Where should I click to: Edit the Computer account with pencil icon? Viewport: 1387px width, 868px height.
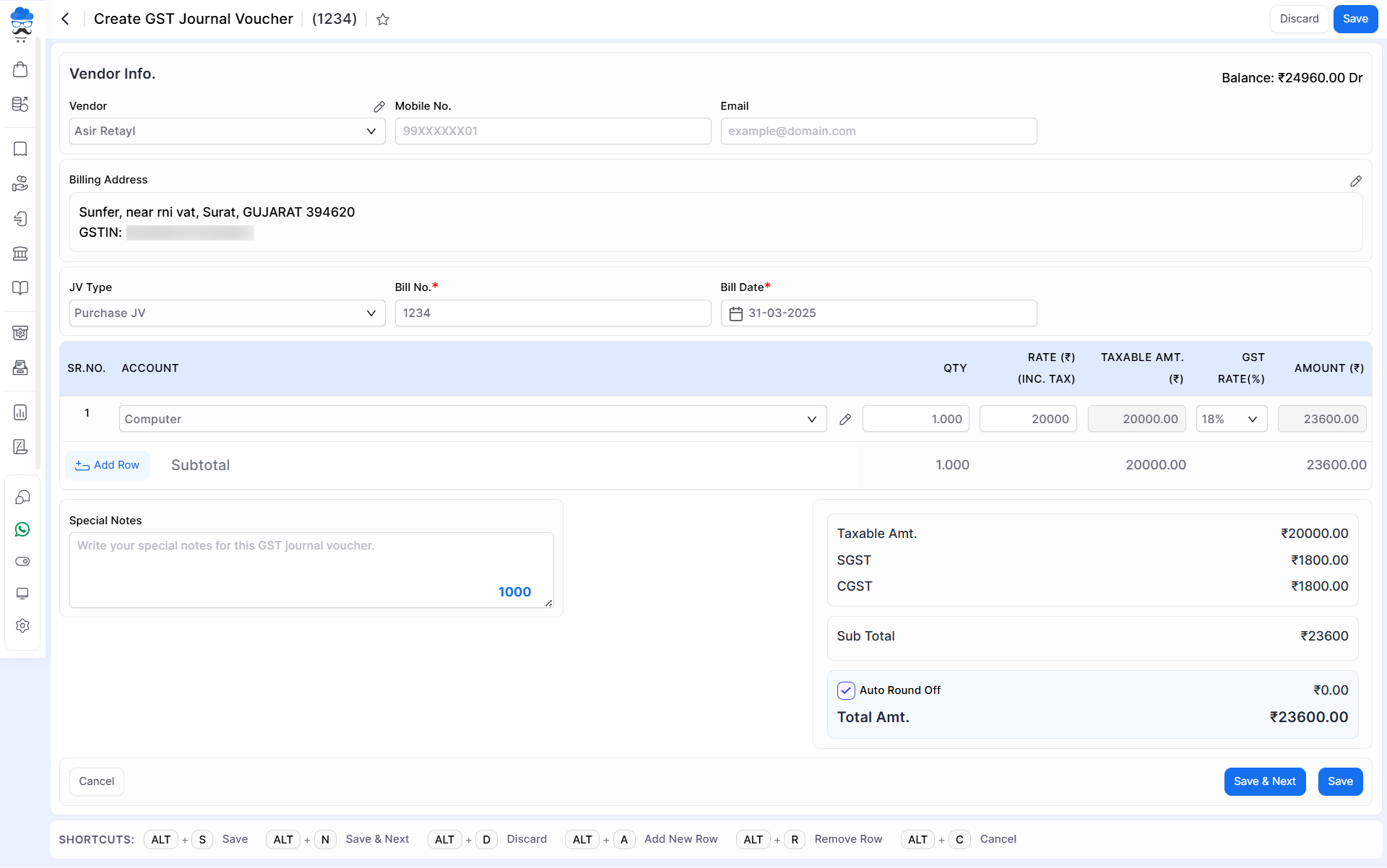coord(845,419)
